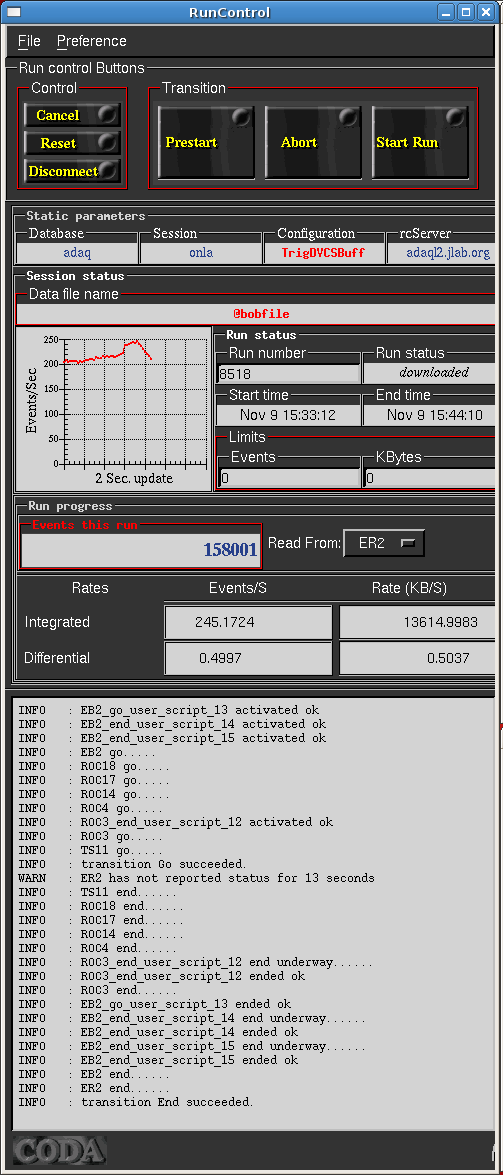Click the Events this run counter
503x1176 pixels.
[141, 550]
